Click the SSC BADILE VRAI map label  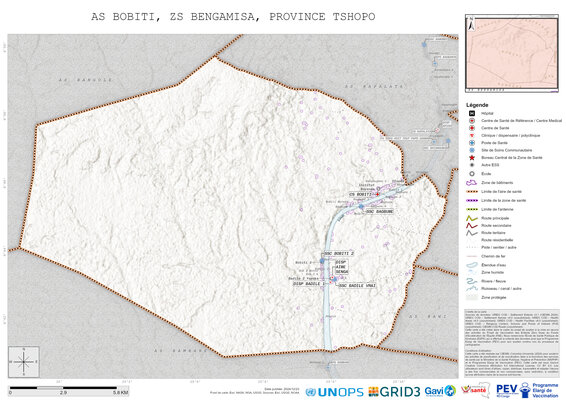(357, 286)
